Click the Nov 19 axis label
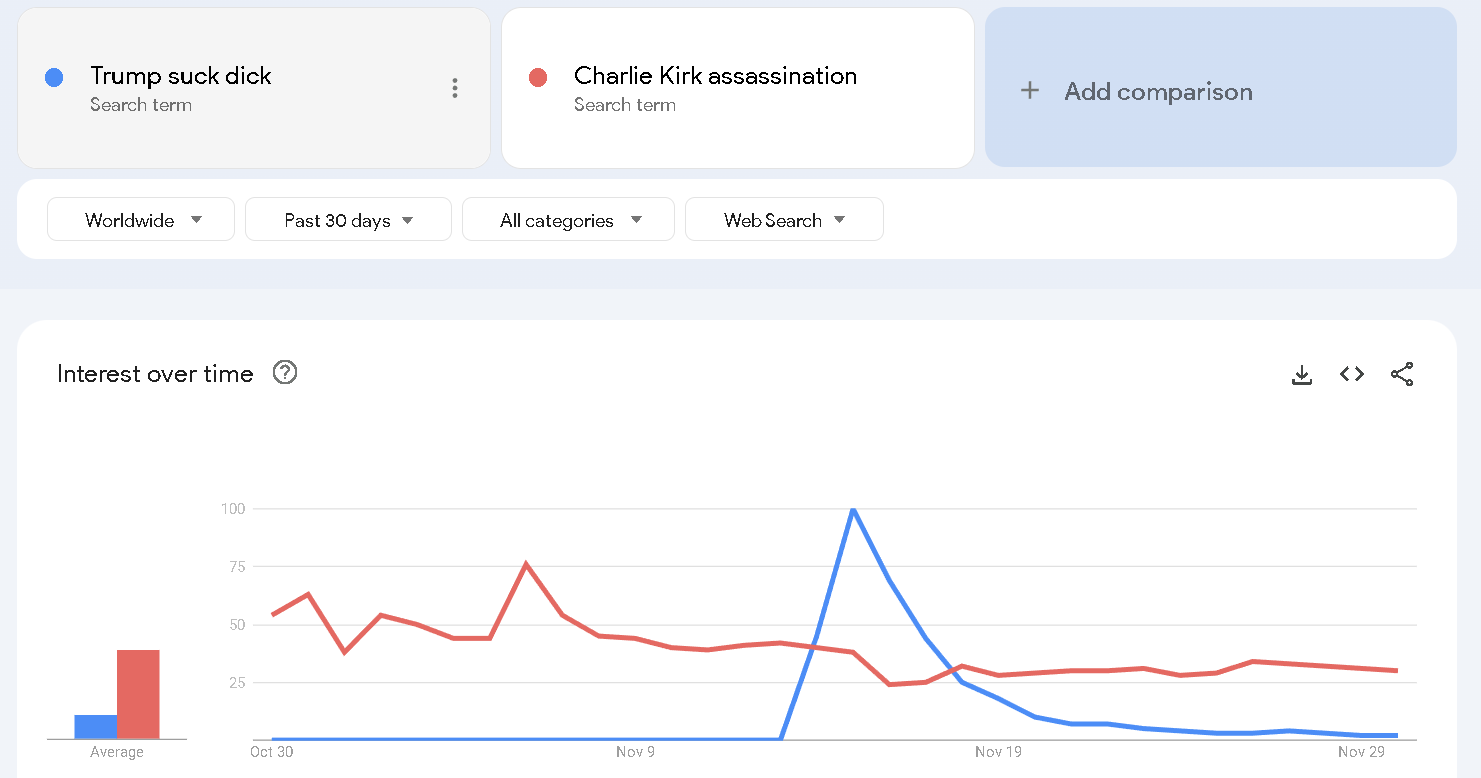1481x778 pixels. coord(998,752)
